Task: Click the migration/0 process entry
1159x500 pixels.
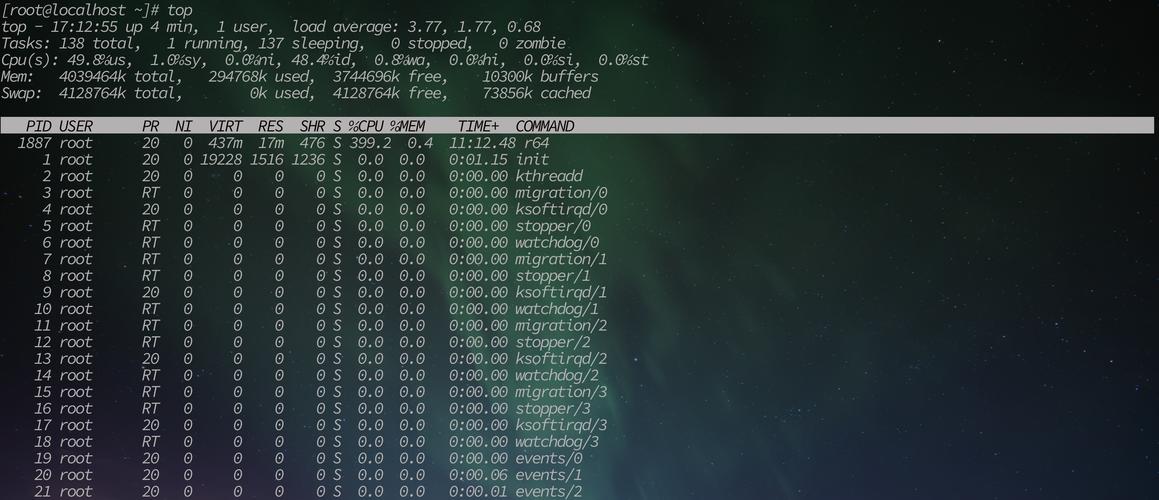Action: coord(561,192)
